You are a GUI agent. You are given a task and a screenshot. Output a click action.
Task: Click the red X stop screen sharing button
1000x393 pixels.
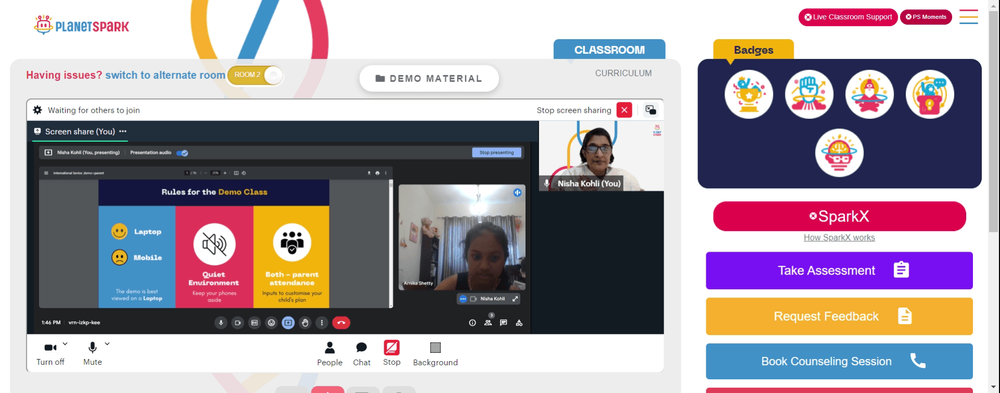[x=624, y=110]
